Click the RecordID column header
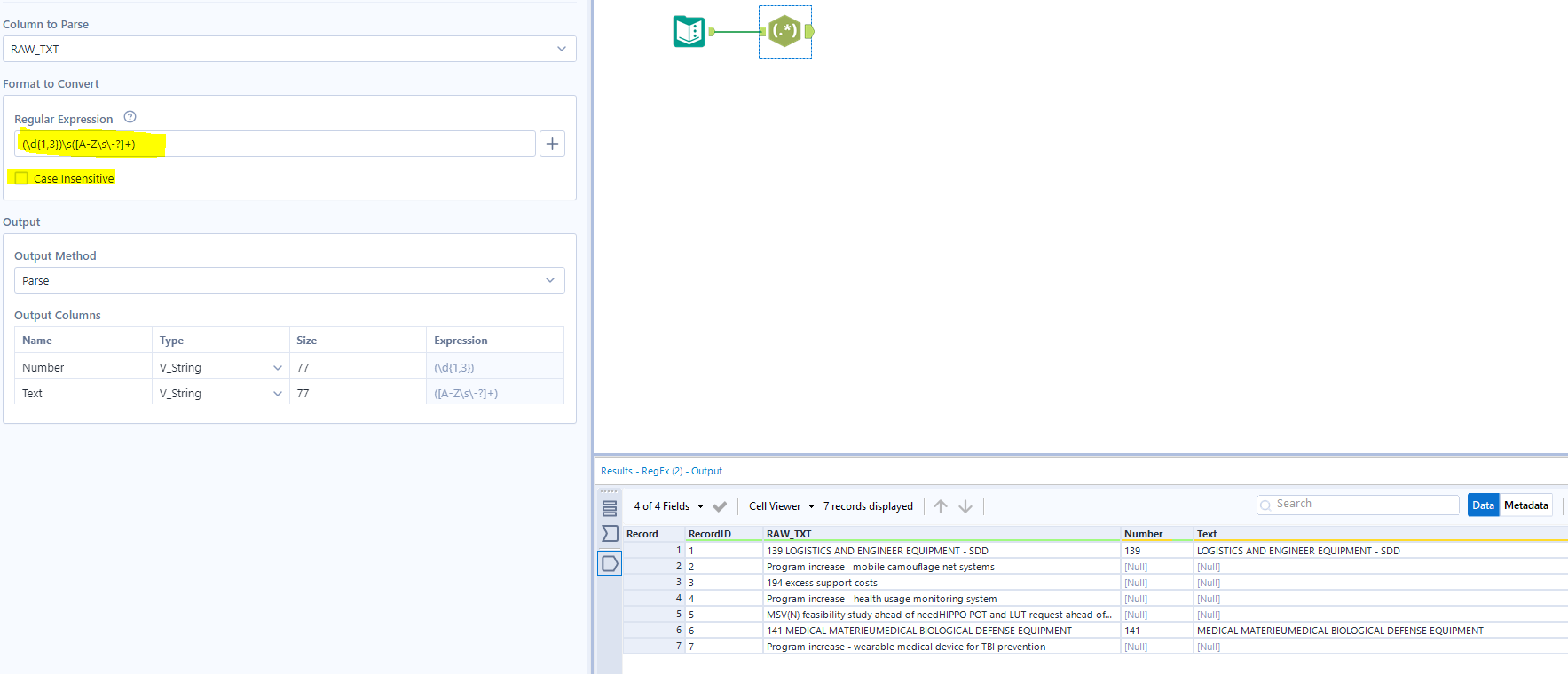1568x674 pixels. [x=724, y=534]
